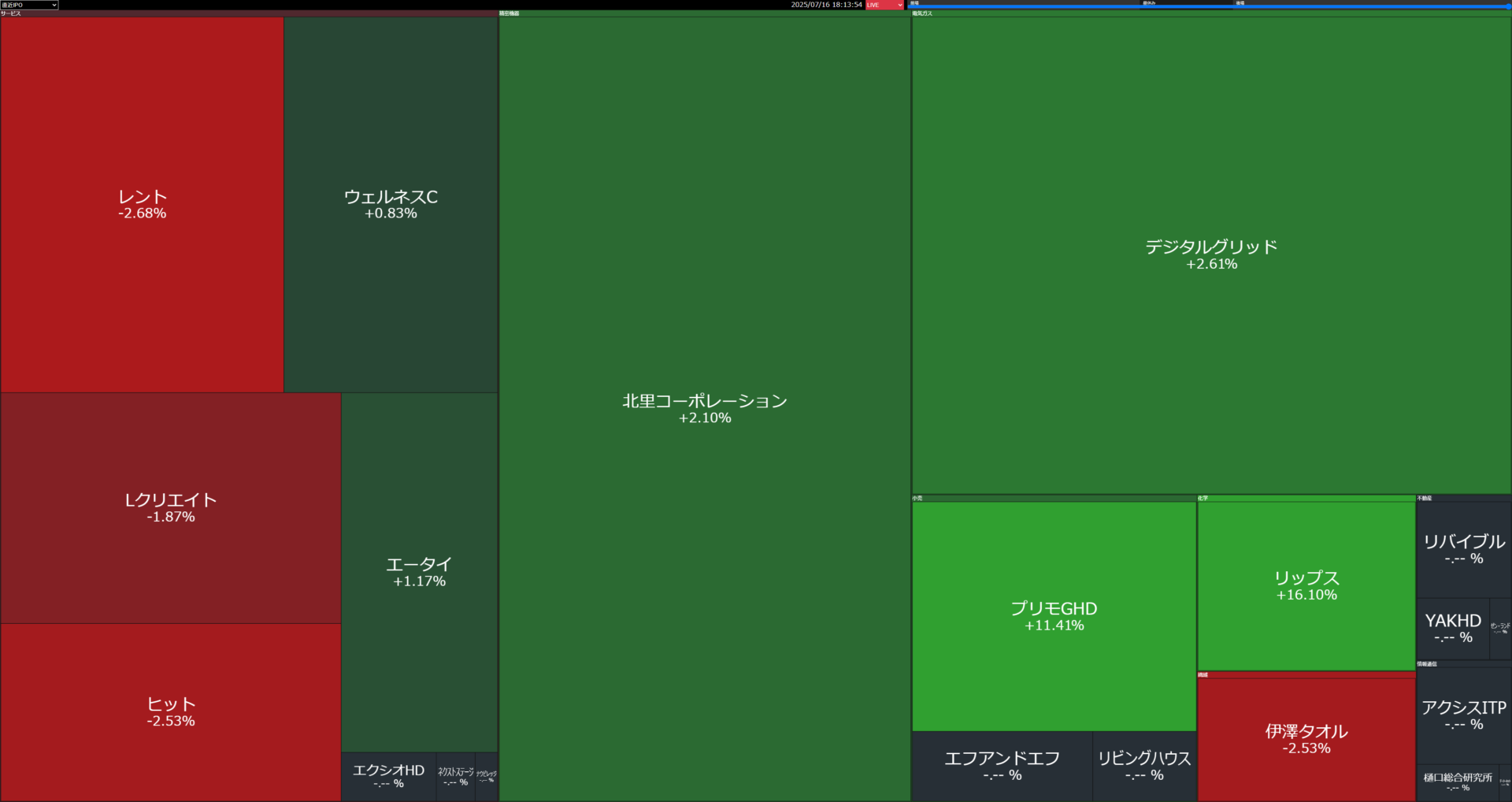1512x802 pixels.
Task: Click the リバイブル tile
Action: pos(1464,550)
